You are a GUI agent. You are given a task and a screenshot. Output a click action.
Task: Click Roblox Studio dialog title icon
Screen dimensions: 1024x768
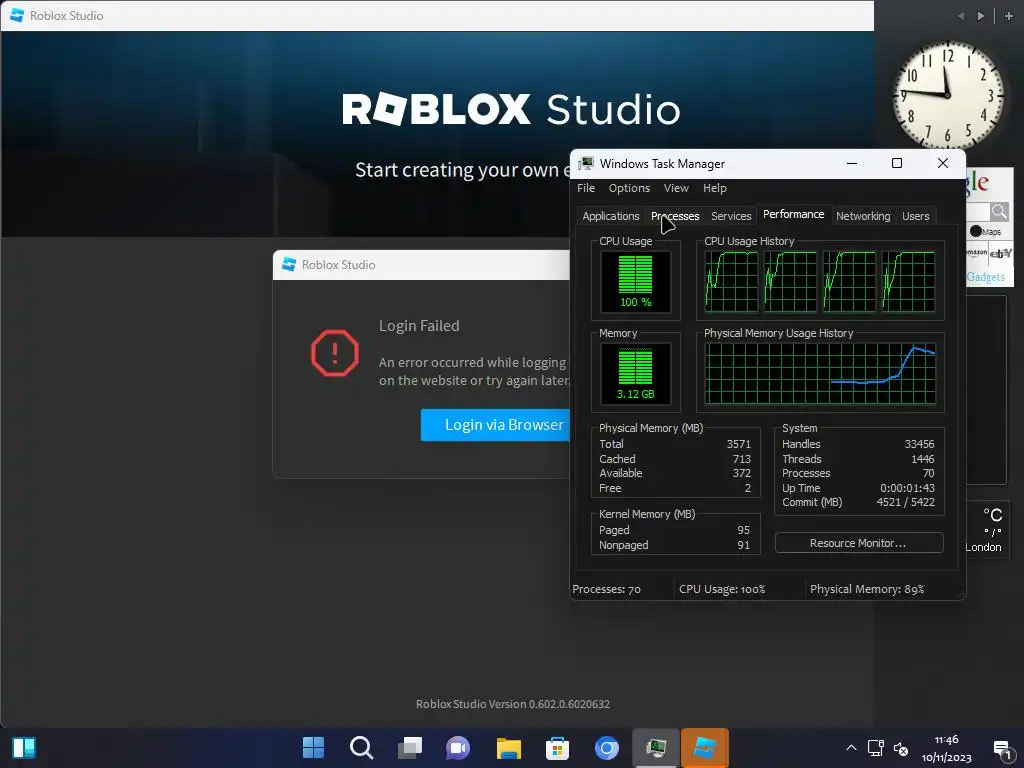[288, 264]
